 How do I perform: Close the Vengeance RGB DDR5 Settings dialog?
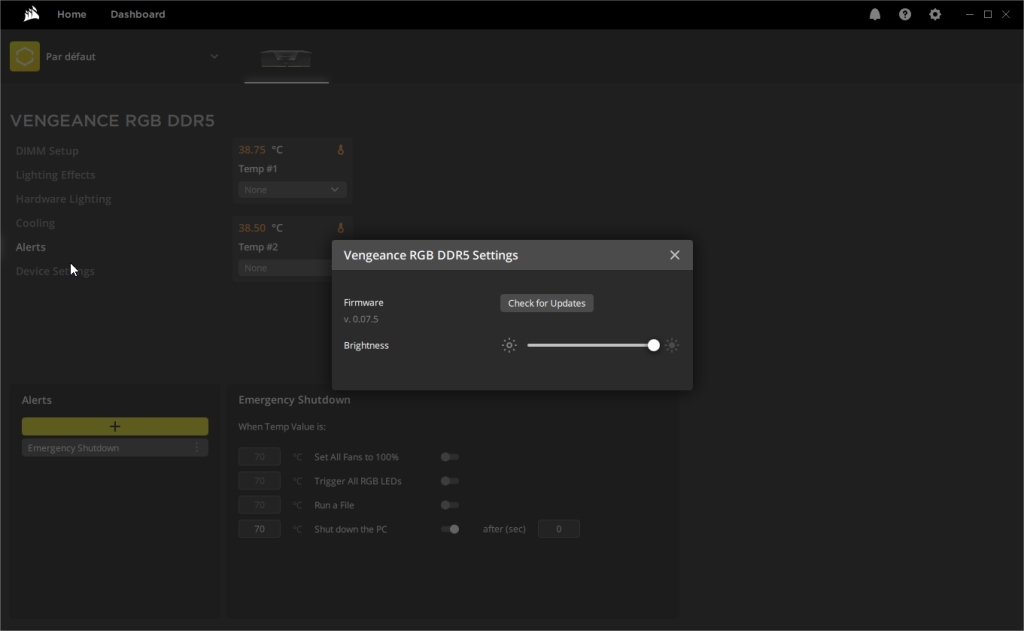coord(675,255)
